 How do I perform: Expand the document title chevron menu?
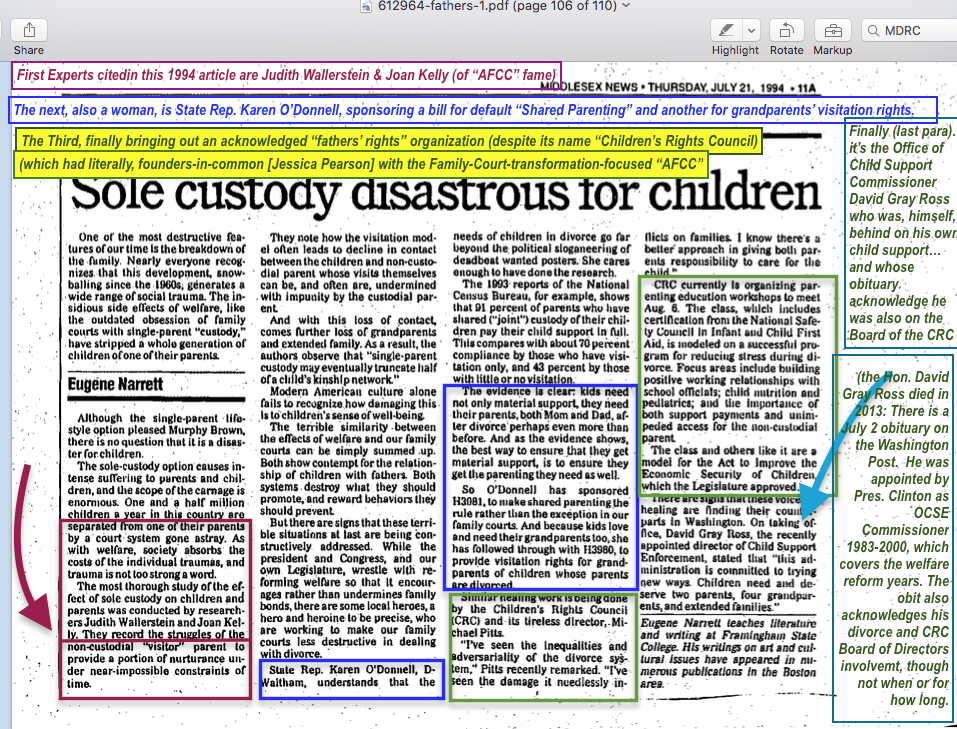[626, 6]
